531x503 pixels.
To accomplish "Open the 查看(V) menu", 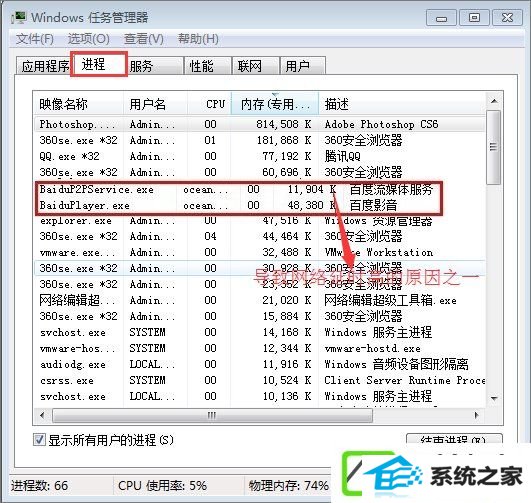I will point(144,39).
